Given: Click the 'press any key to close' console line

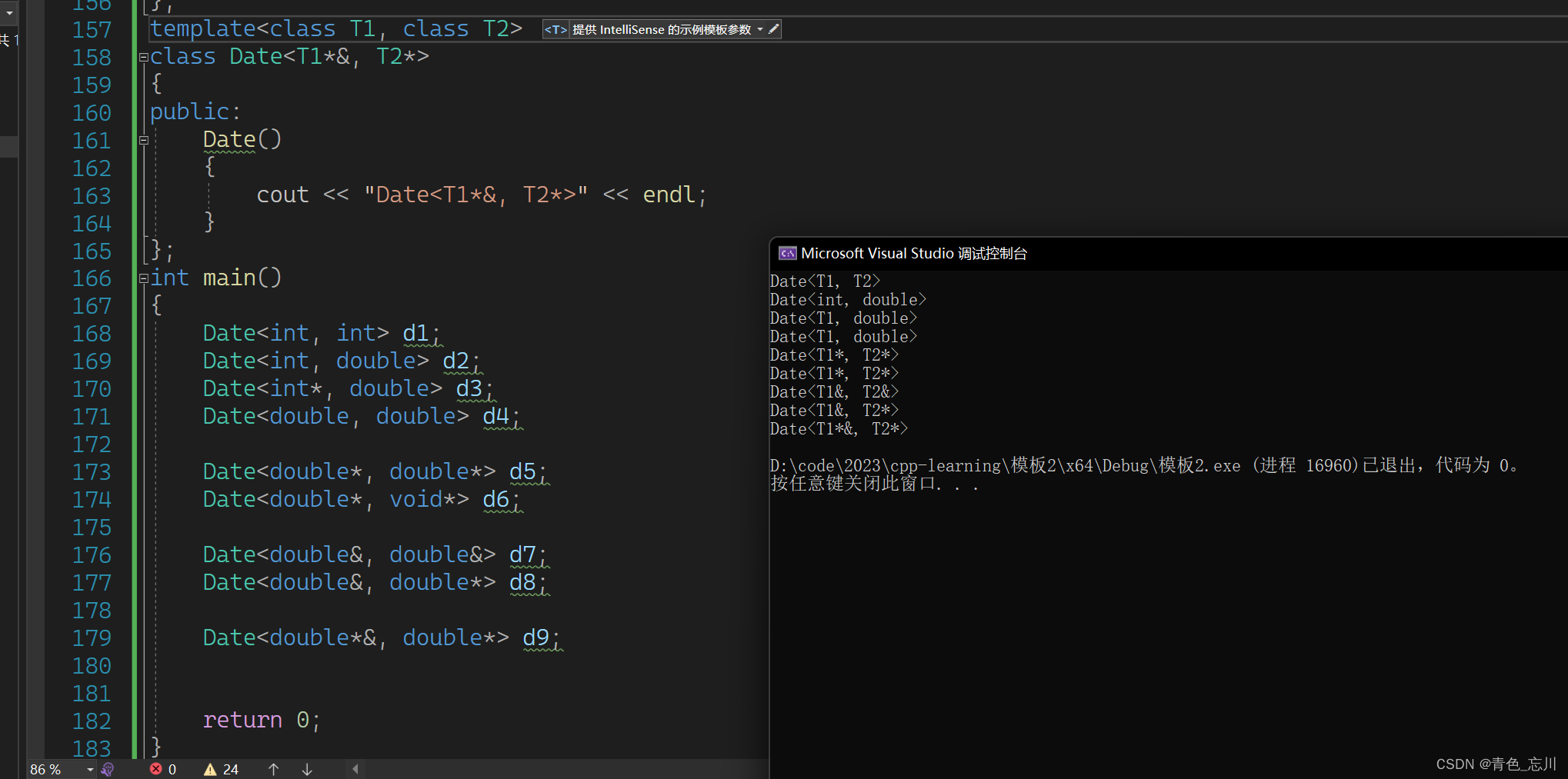Looking at the screenshot, I should click(x=874, y=484).
